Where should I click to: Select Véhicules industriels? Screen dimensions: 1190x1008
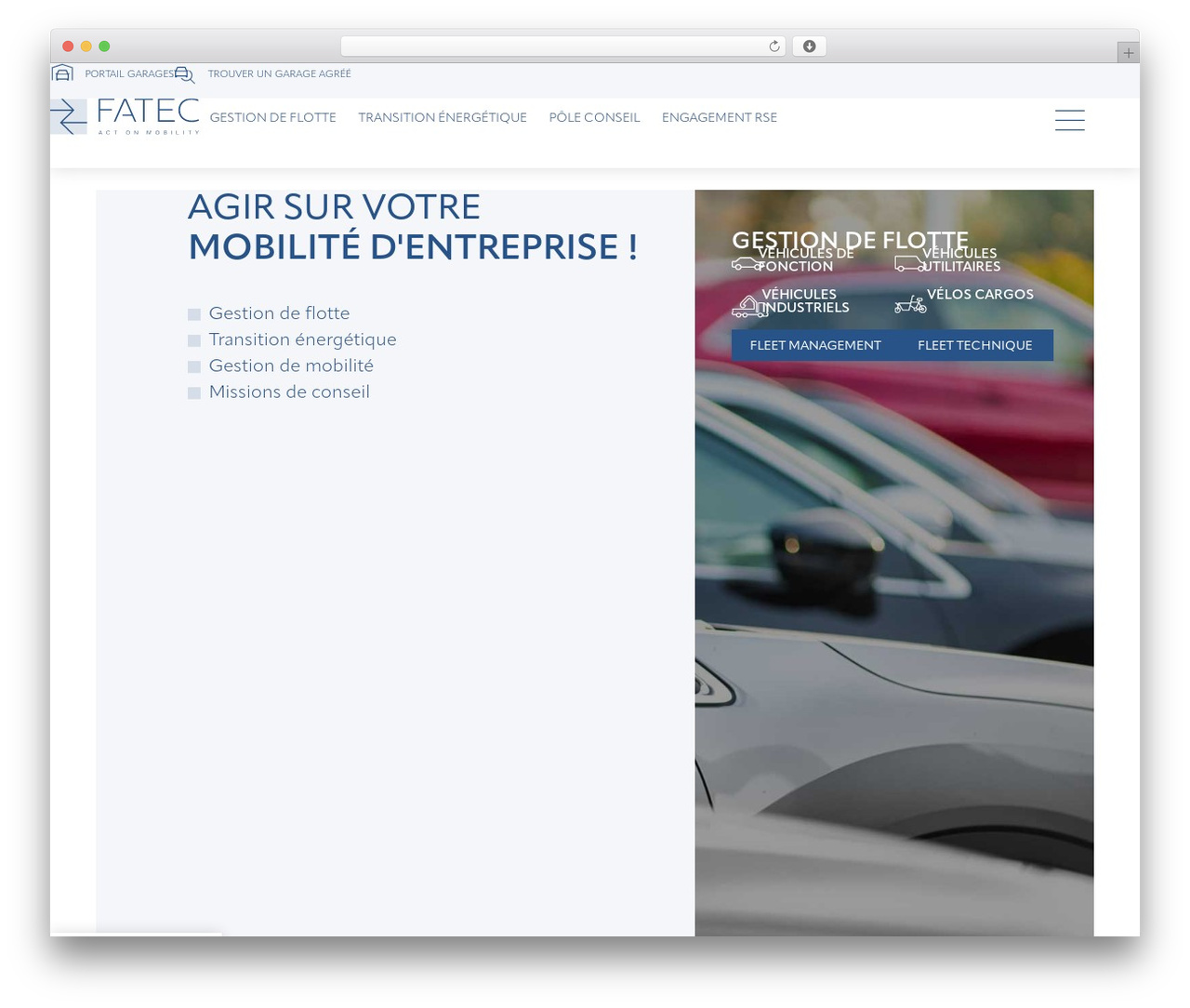pyautogui.click(x=805, y=300)
